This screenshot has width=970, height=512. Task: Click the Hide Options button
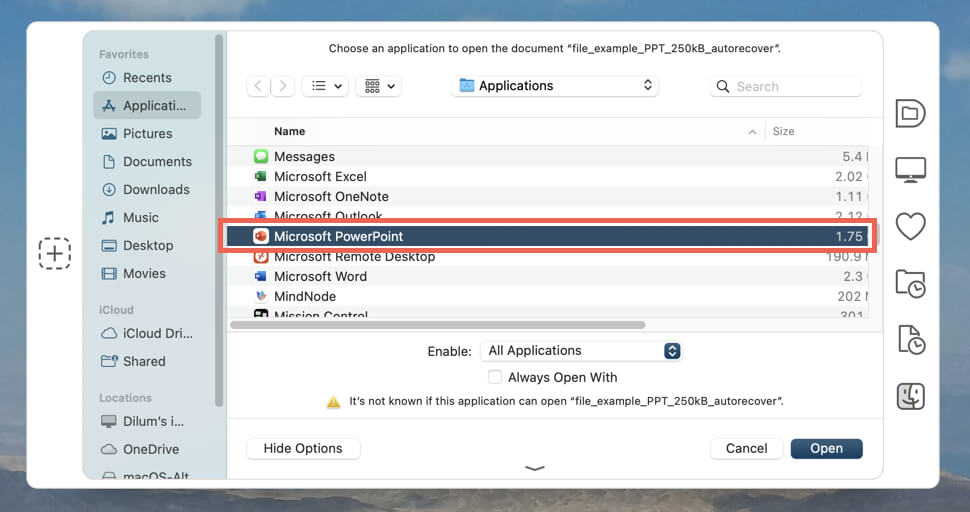(x=303, y=449)
